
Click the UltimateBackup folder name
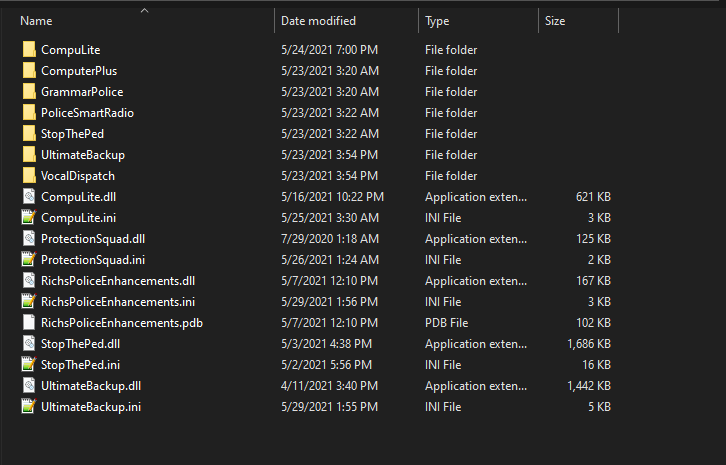pos(83,155)
